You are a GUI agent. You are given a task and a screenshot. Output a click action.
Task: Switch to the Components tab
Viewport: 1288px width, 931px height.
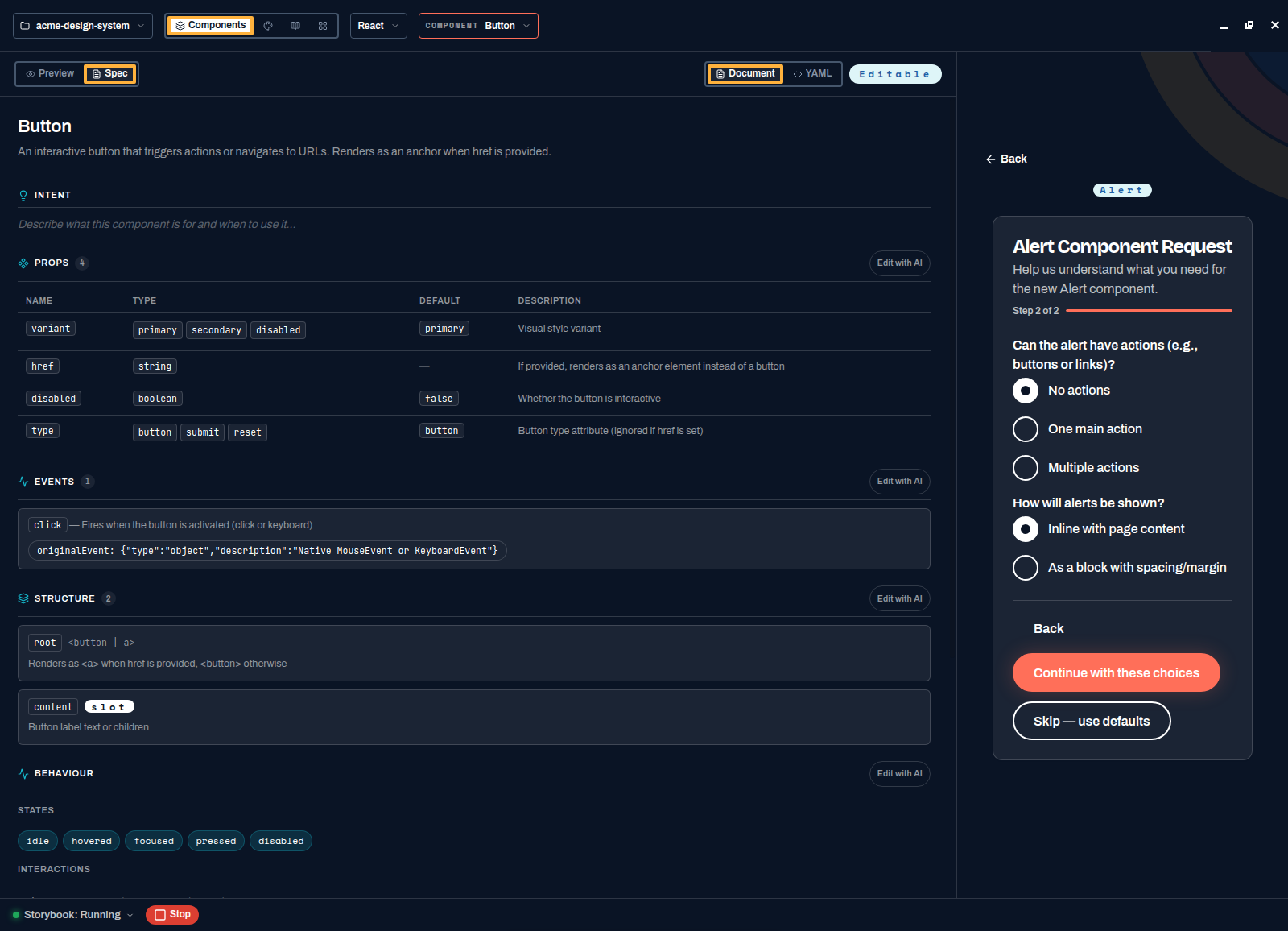(210, 26)
